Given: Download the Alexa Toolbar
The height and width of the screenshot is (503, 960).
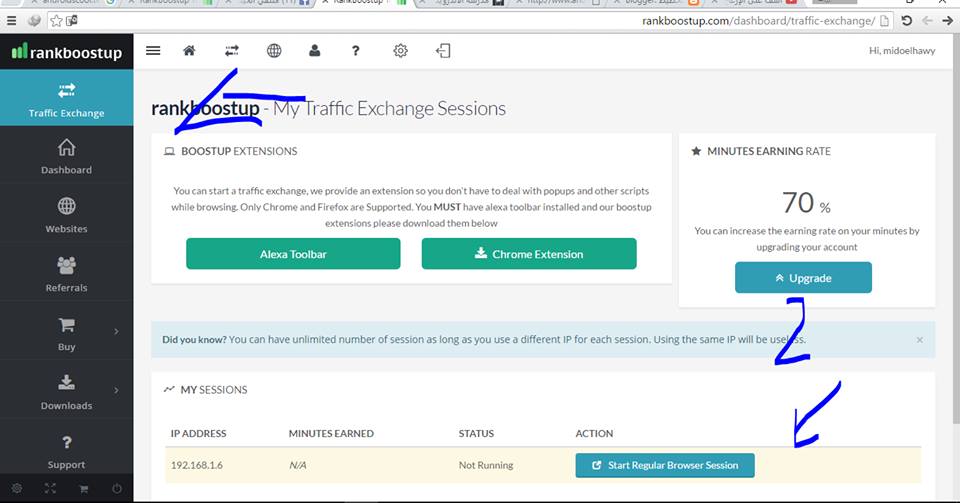Looking at the screenshot, I should (293, 254).
